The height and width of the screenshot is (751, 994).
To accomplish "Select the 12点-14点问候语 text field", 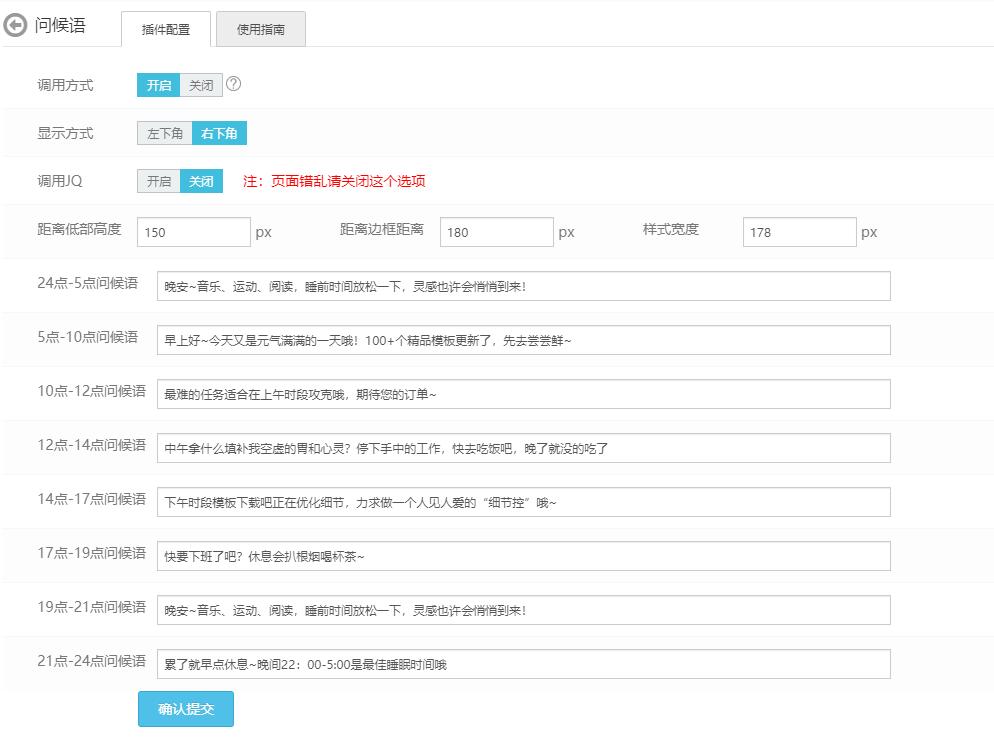I will pyautogui.click(x=523, y=448).
